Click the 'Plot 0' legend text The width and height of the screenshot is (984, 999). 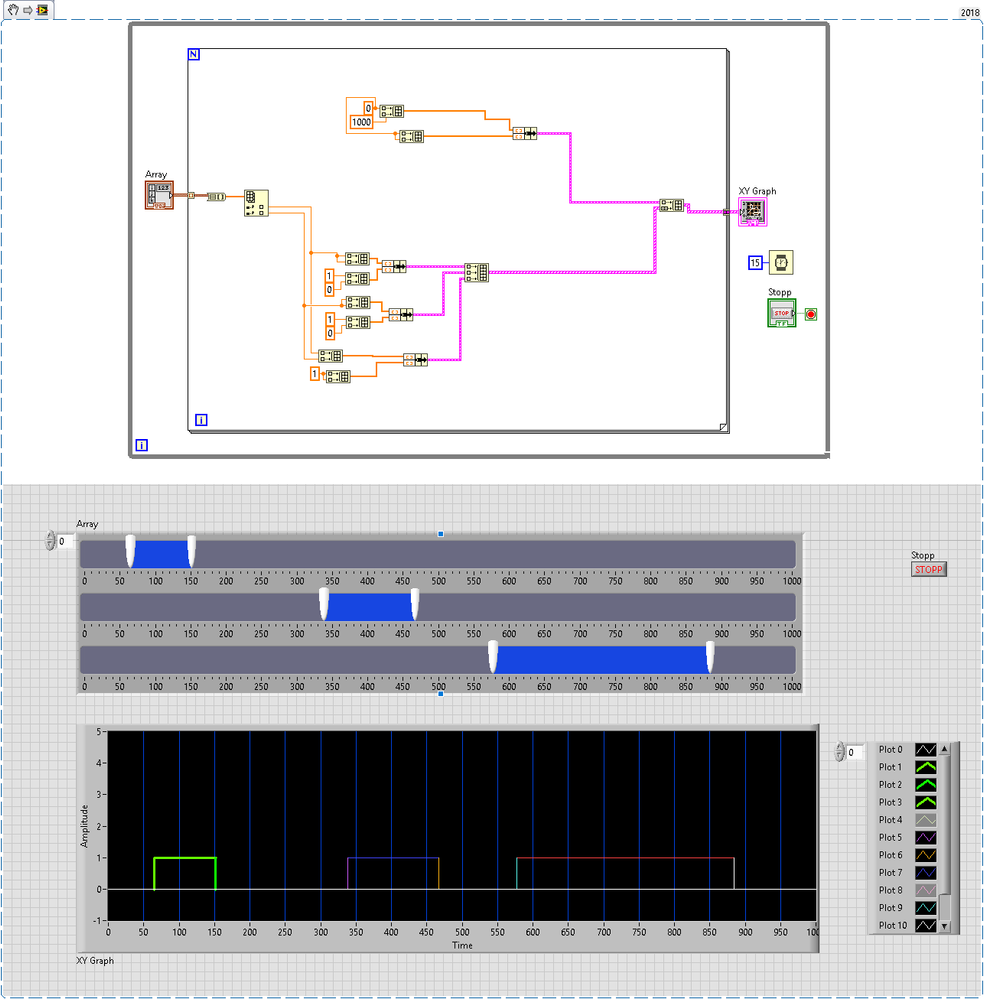[x=890, y=749]
